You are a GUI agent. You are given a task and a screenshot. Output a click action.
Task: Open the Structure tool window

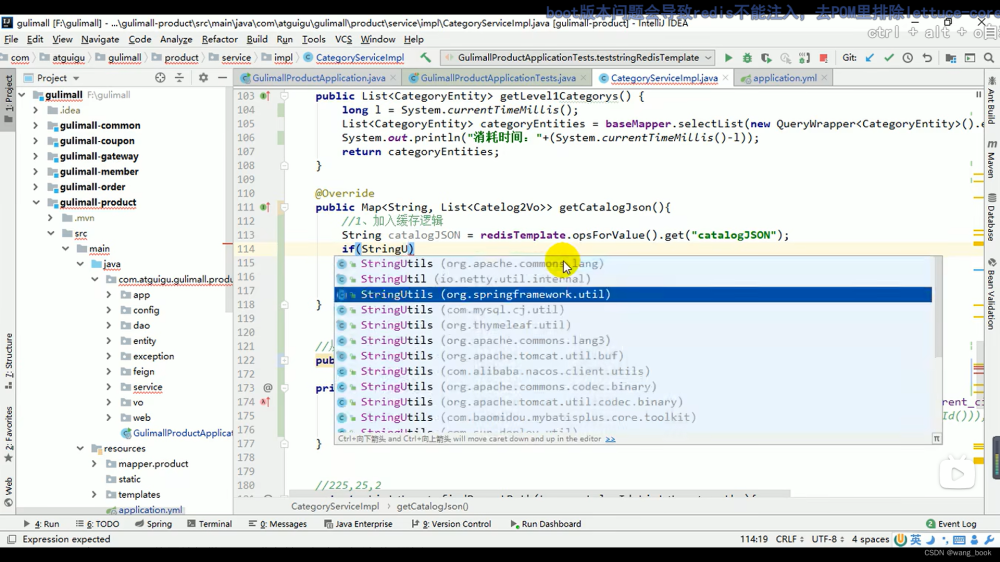(x=8, y=360)
